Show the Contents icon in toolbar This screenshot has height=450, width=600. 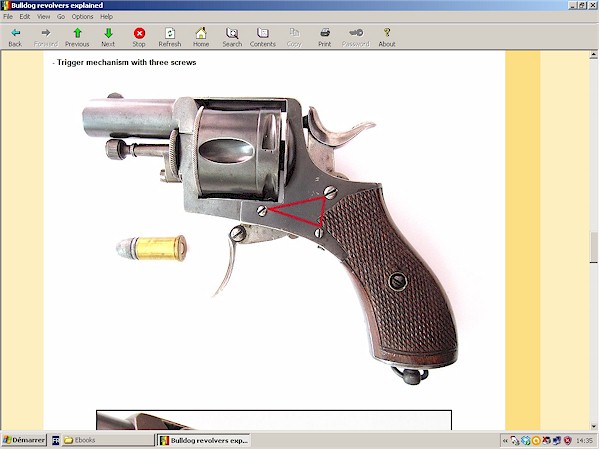(262, 33)
